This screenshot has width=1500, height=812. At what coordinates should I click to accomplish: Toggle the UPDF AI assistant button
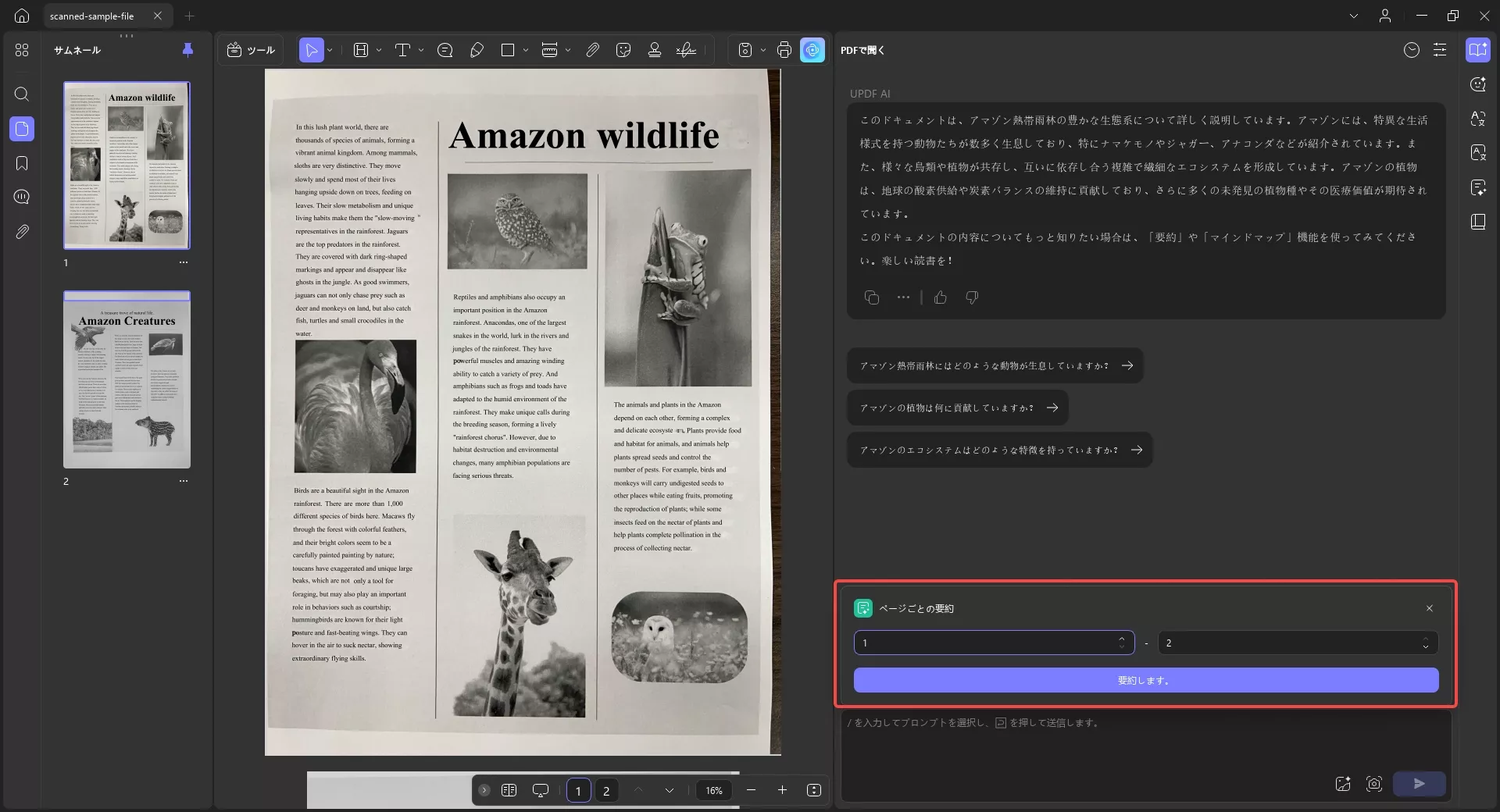(x=812, y=50)
